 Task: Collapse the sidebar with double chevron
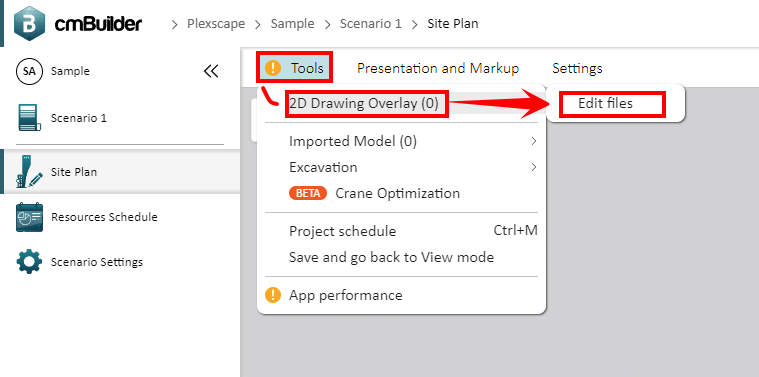coord(211,72)
